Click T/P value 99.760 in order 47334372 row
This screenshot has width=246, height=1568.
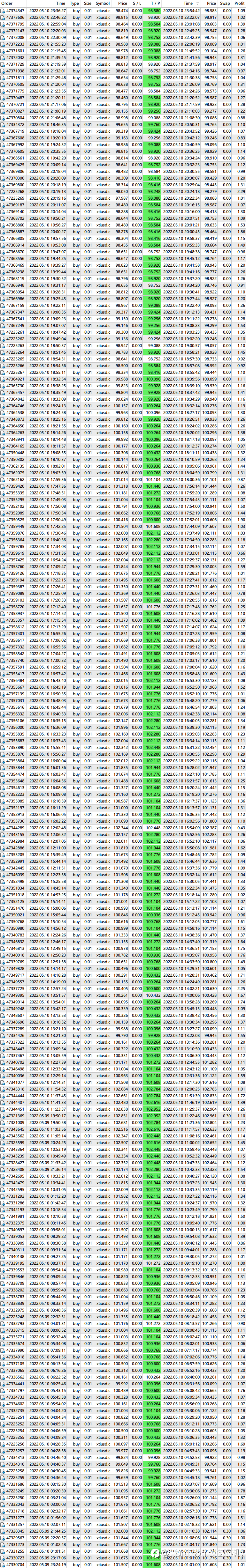[x=154, y=124]
